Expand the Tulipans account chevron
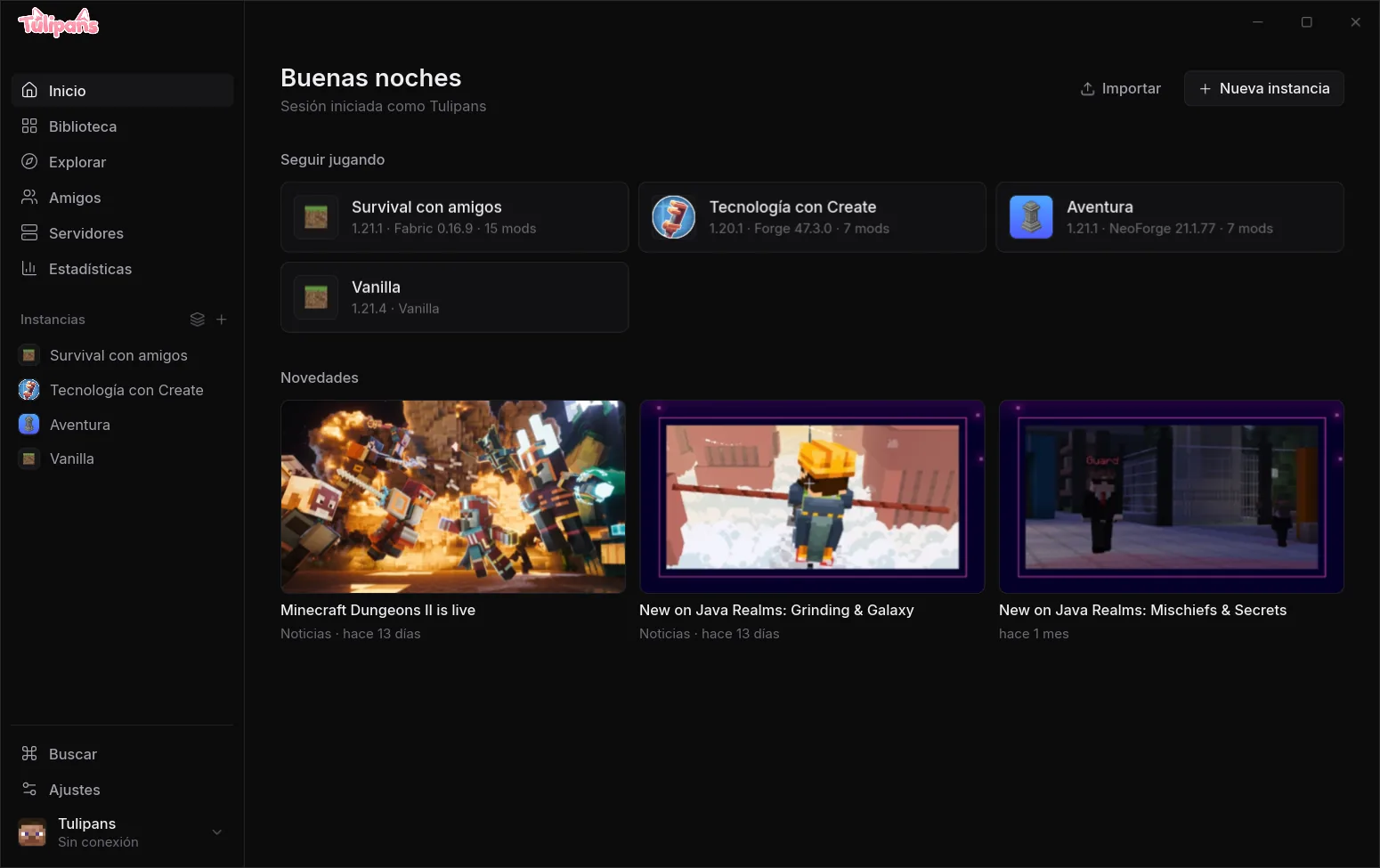The image size is (1380, 868). (x=216, y=832)
